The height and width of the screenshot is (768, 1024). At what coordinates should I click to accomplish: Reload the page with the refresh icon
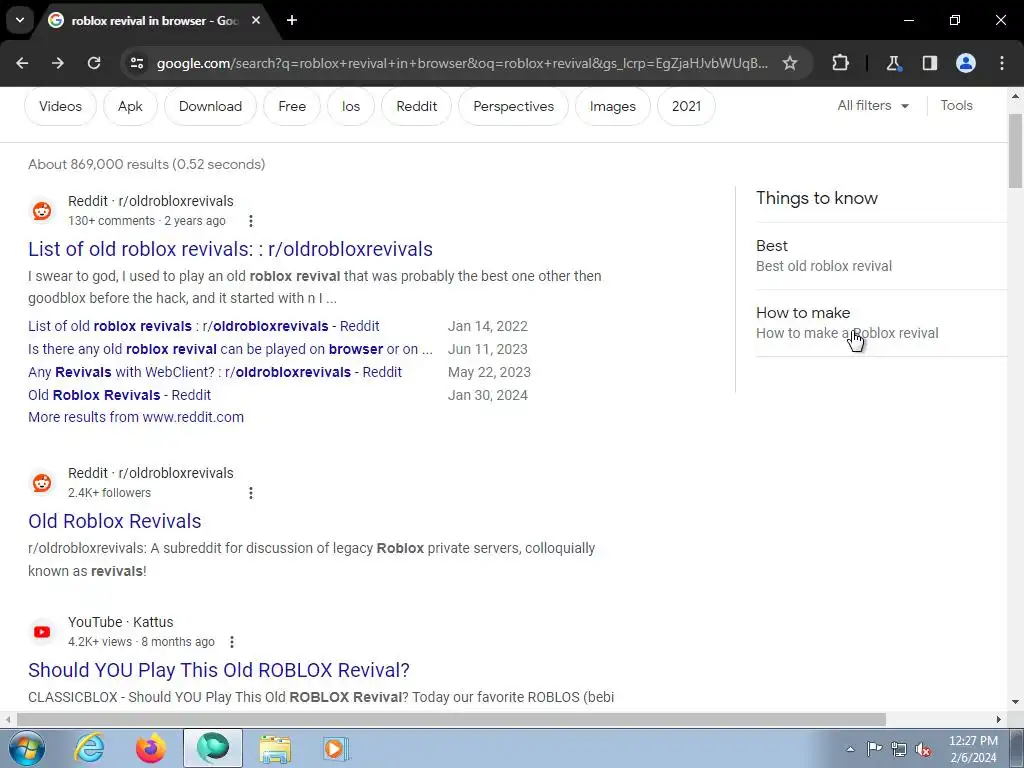pos(94,63)
